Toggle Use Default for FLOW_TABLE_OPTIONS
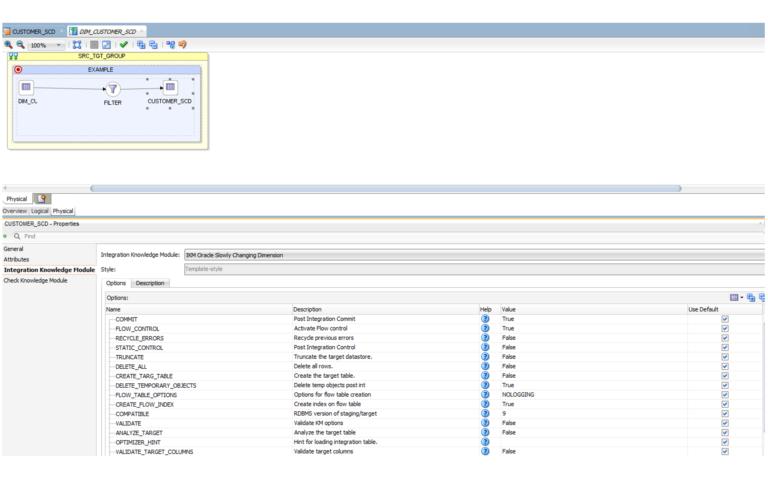This screenshot has width=768, height=478. [725, 395]
